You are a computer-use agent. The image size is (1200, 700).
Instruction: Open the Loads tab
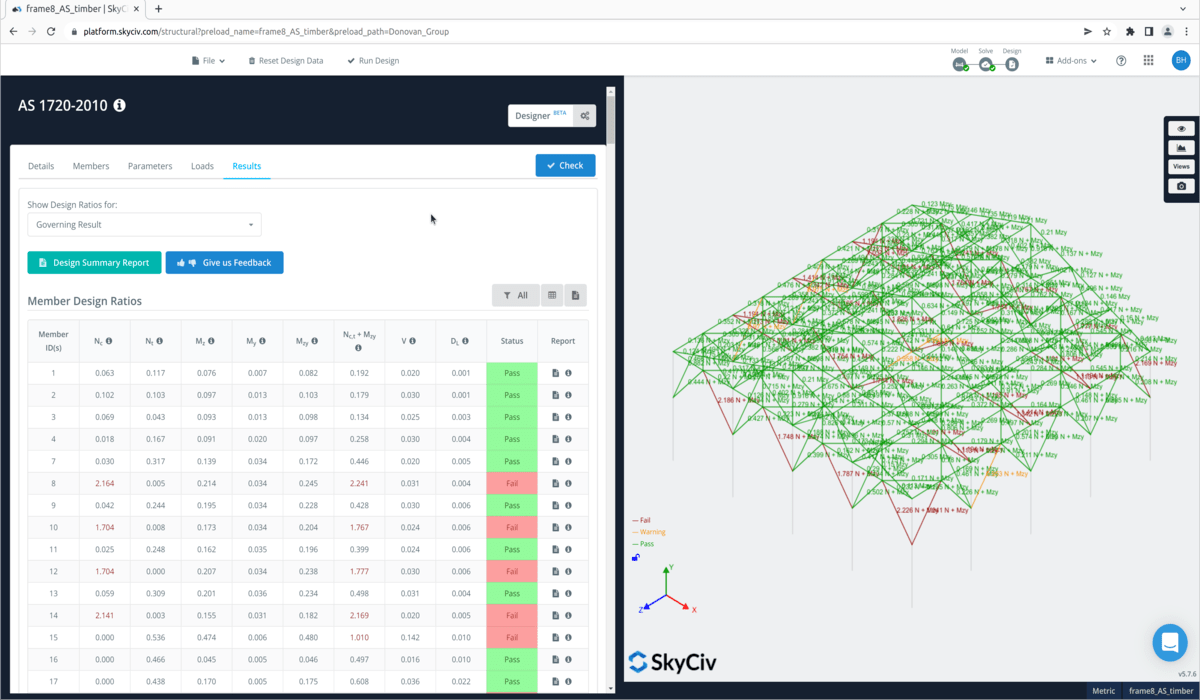click(202, 166)
